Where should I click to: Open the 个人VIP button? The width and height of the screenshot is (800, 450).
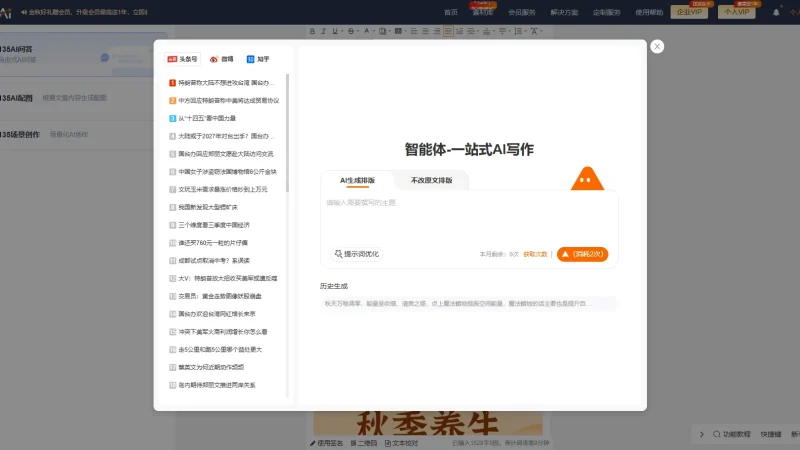coord(738,12)
